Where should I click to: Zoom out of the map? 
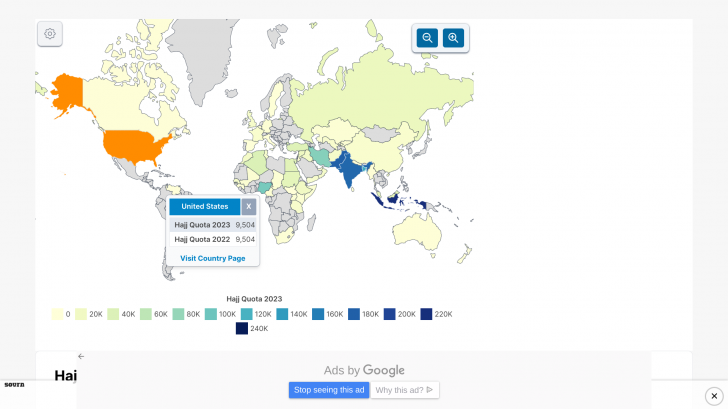click(x=427, y=38)
